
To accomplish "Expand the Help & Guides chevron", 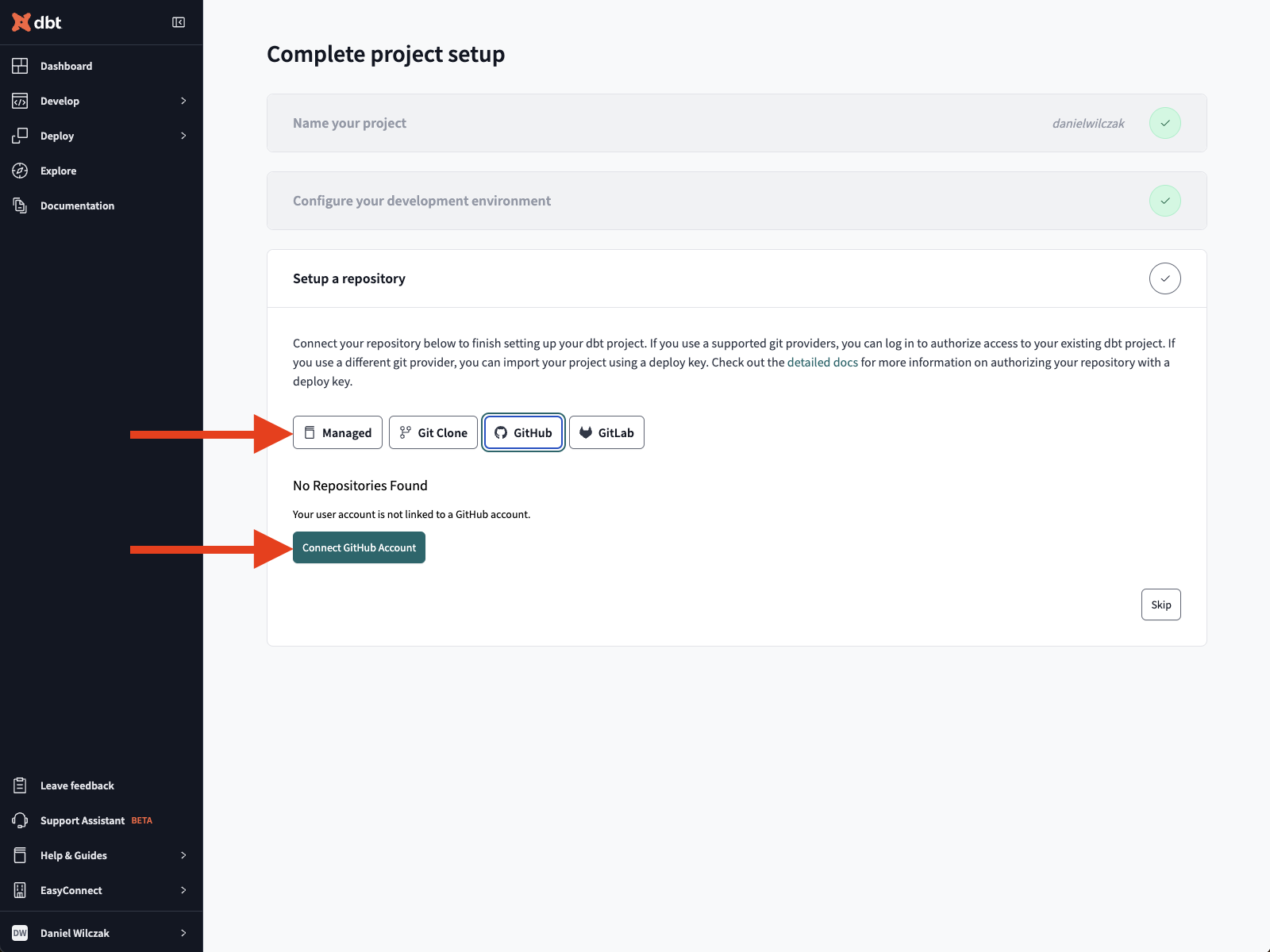I will click(x=183, y=855).
